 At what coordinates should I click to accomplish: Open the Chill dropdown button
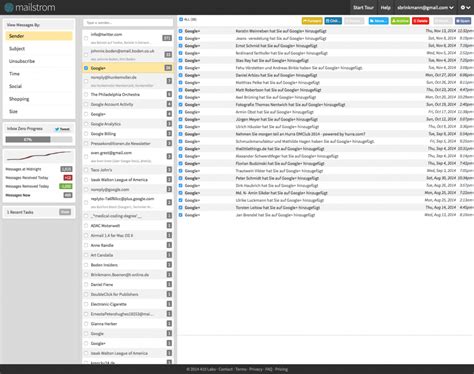[x=333, y=21]
